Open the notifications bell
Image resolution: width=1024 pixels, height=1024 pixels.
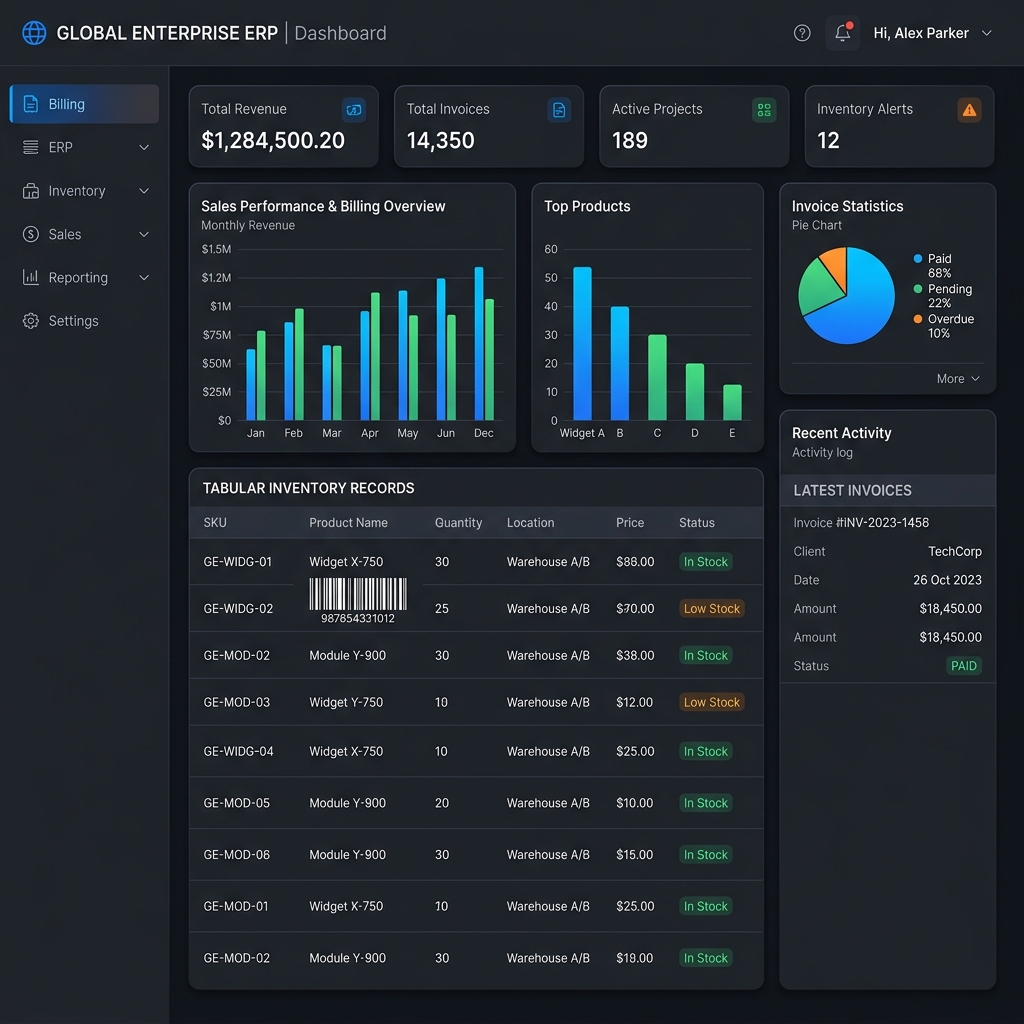pos(842,33)
